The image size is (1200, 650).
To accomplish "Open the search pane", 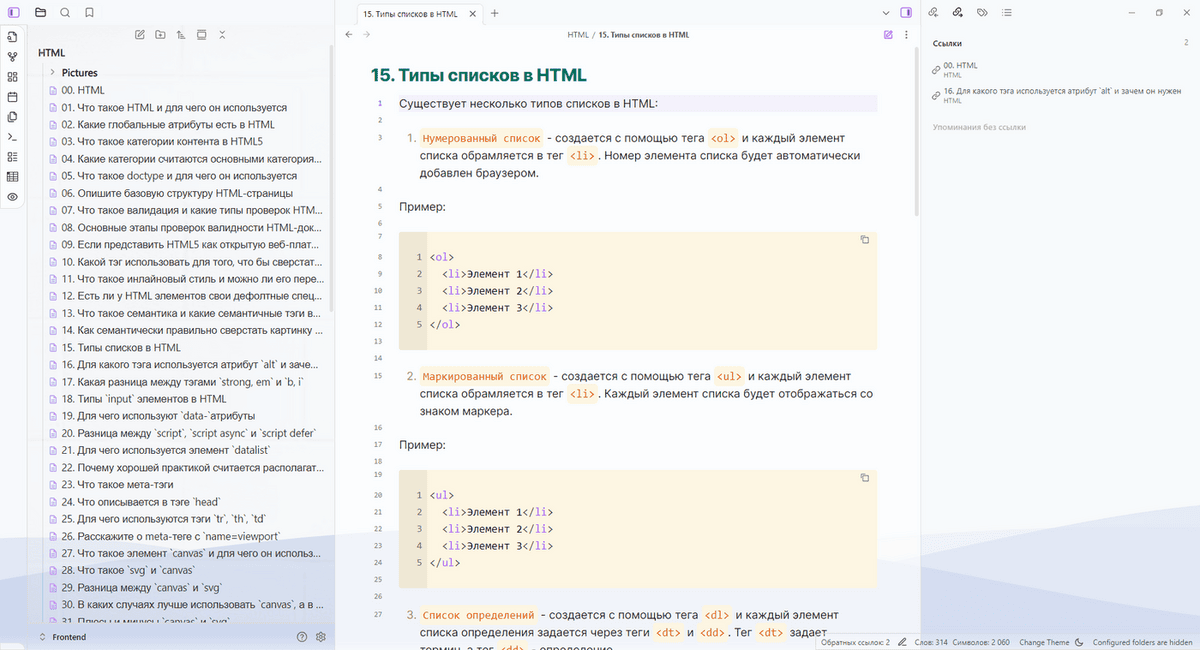I will click(65, 13).
